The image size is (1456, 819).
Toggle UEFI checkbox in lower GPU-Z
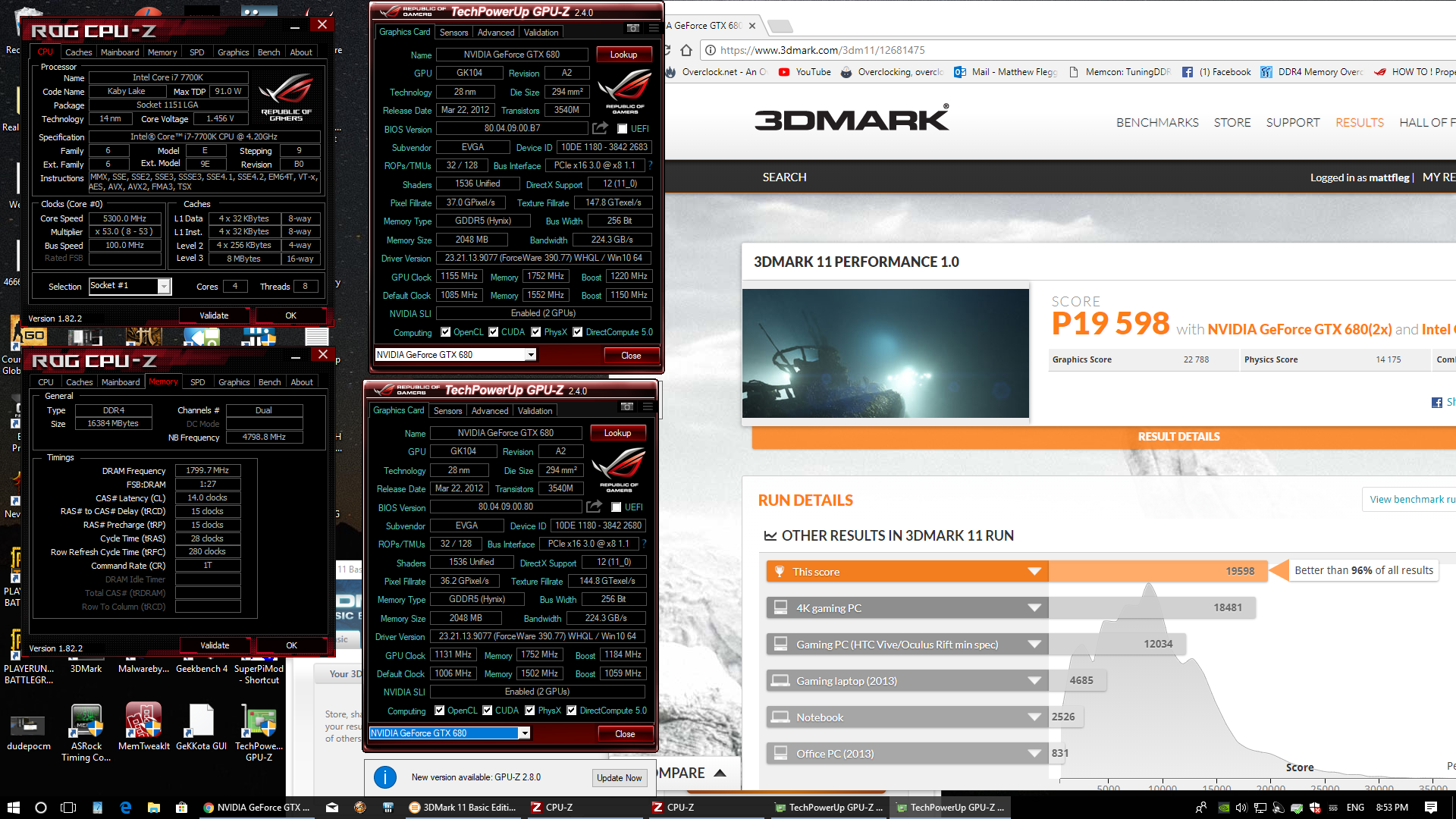616,507
